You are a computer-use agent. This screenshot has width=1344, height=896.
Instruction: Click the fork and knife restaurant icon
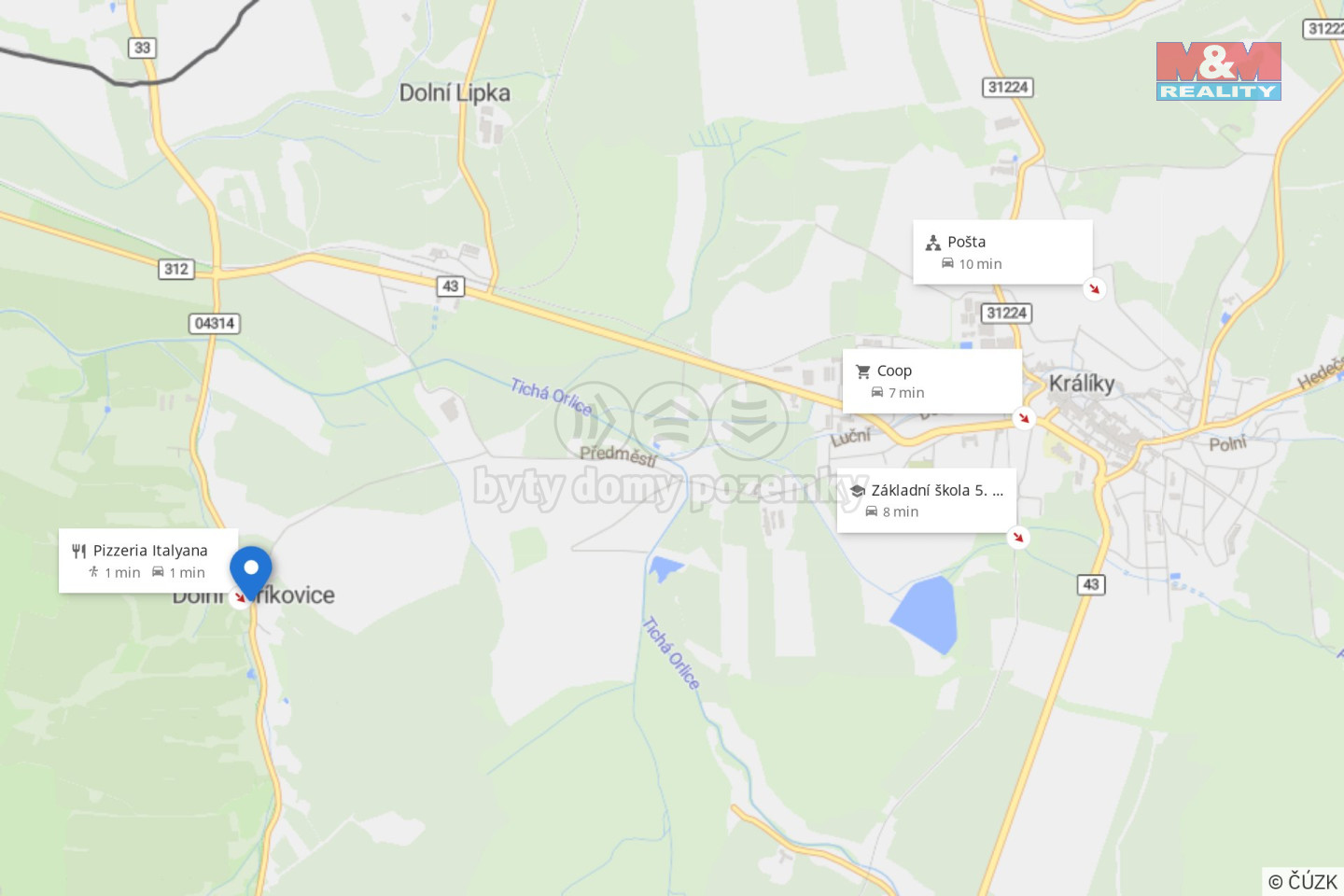(78, 551)
